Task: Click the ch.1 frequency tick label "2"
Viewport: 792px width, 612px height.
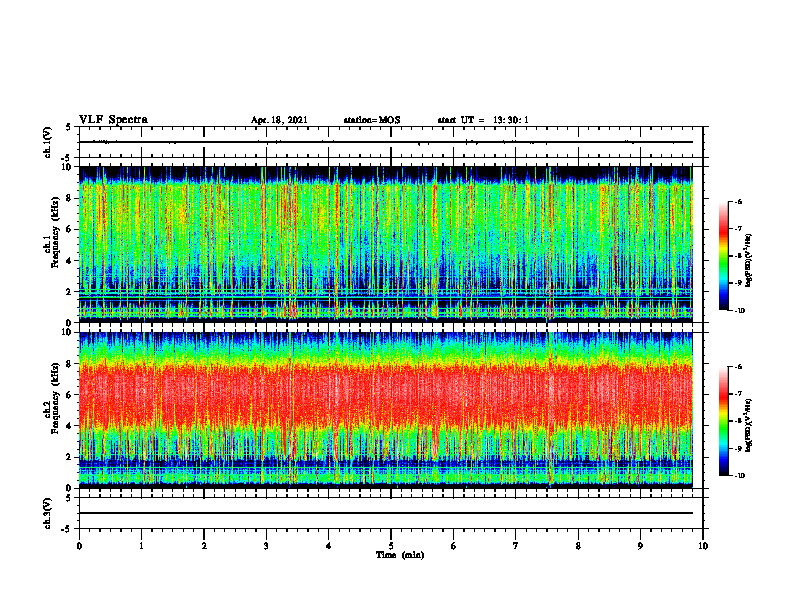Action: pos(69,291)
